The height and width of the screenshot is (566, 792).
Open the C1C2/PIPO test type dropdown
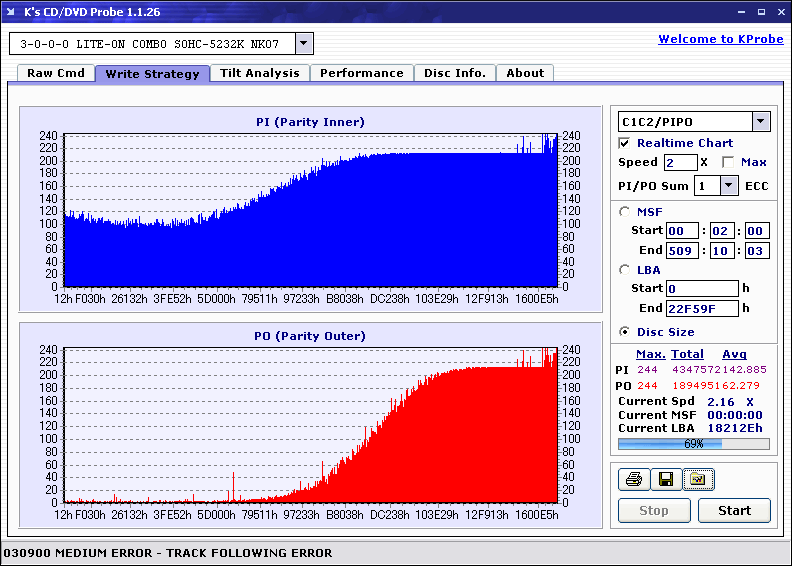coord(761,121)
